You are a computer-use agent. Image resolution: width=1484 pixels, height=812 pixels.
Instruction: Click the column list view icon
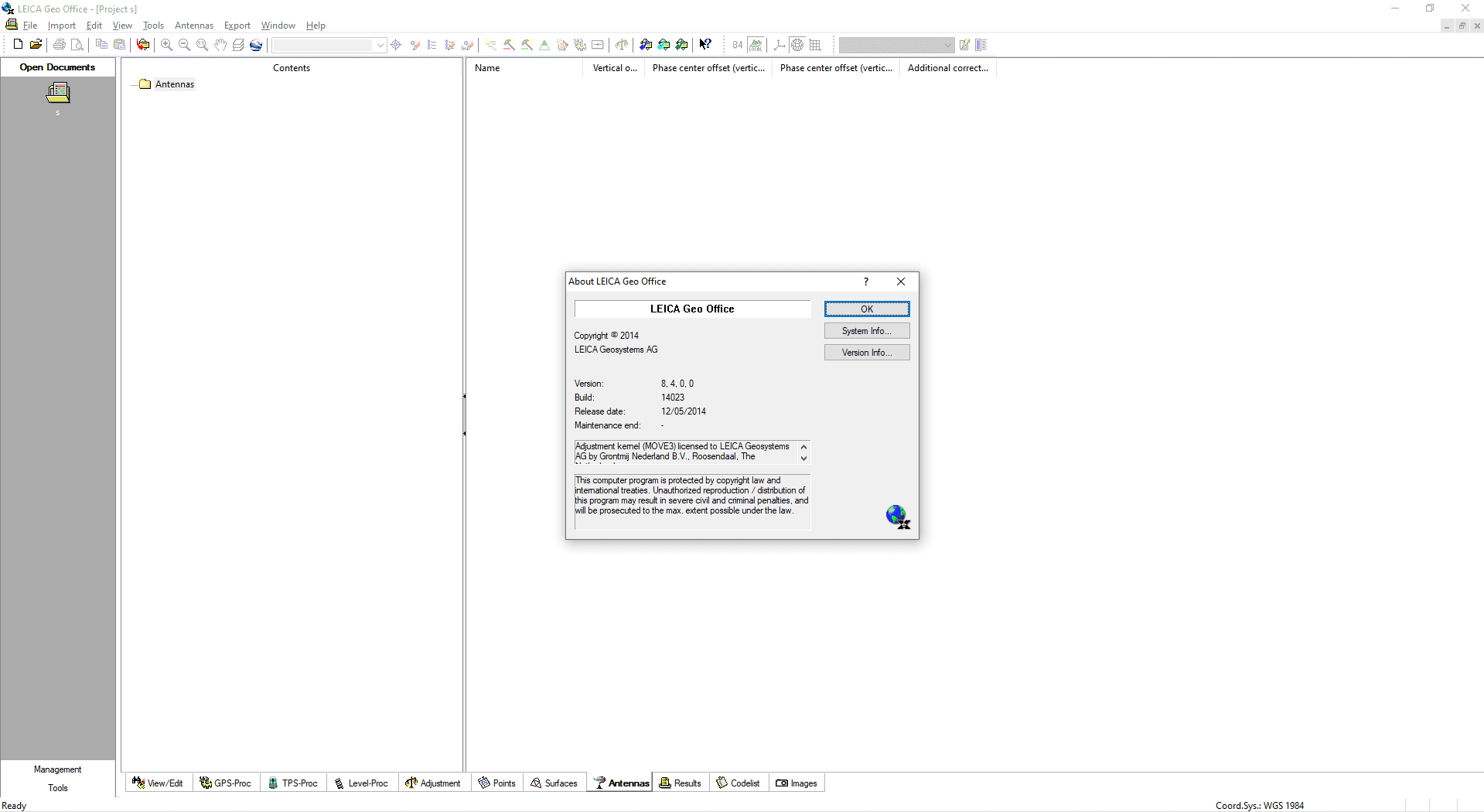981,45
